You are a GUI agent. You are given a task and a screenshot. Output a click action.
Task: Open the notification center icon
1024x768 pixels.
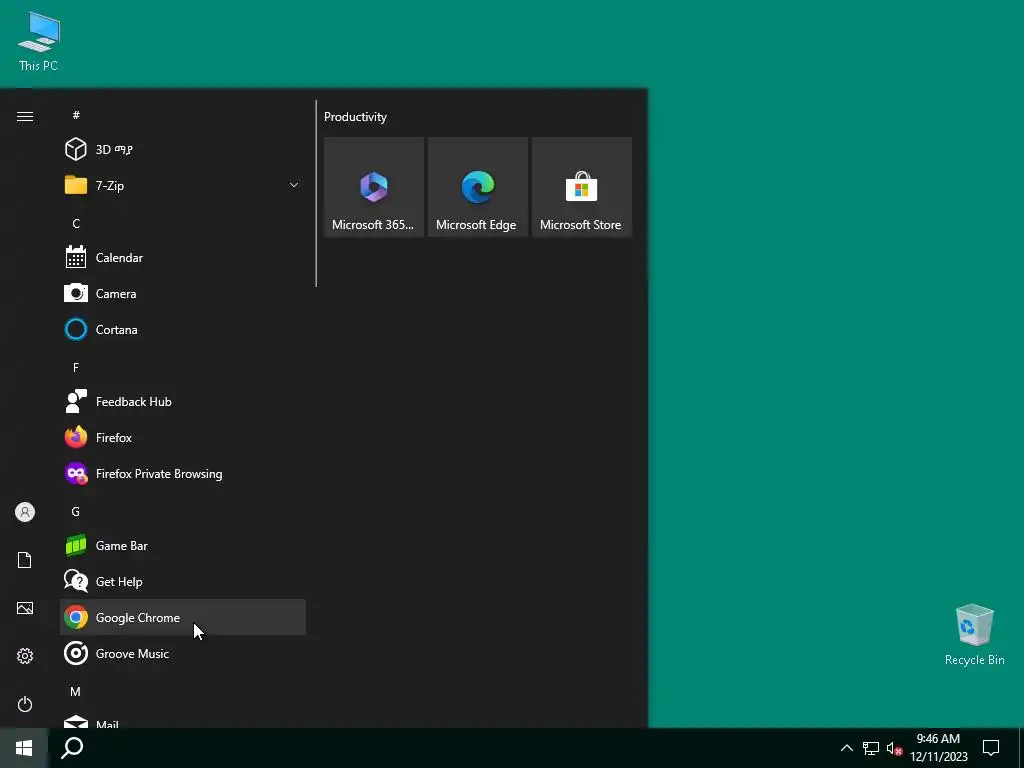pyautogui.click(x=991, y=748)
